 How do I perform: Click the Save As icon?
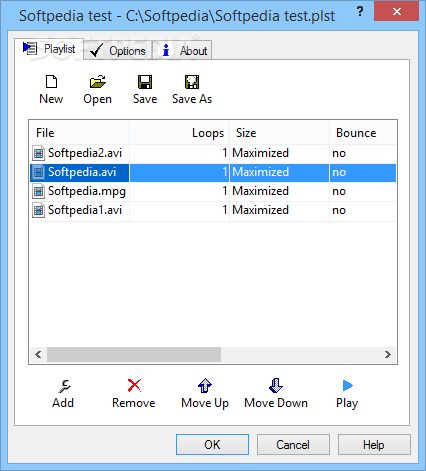click(192, 82)
